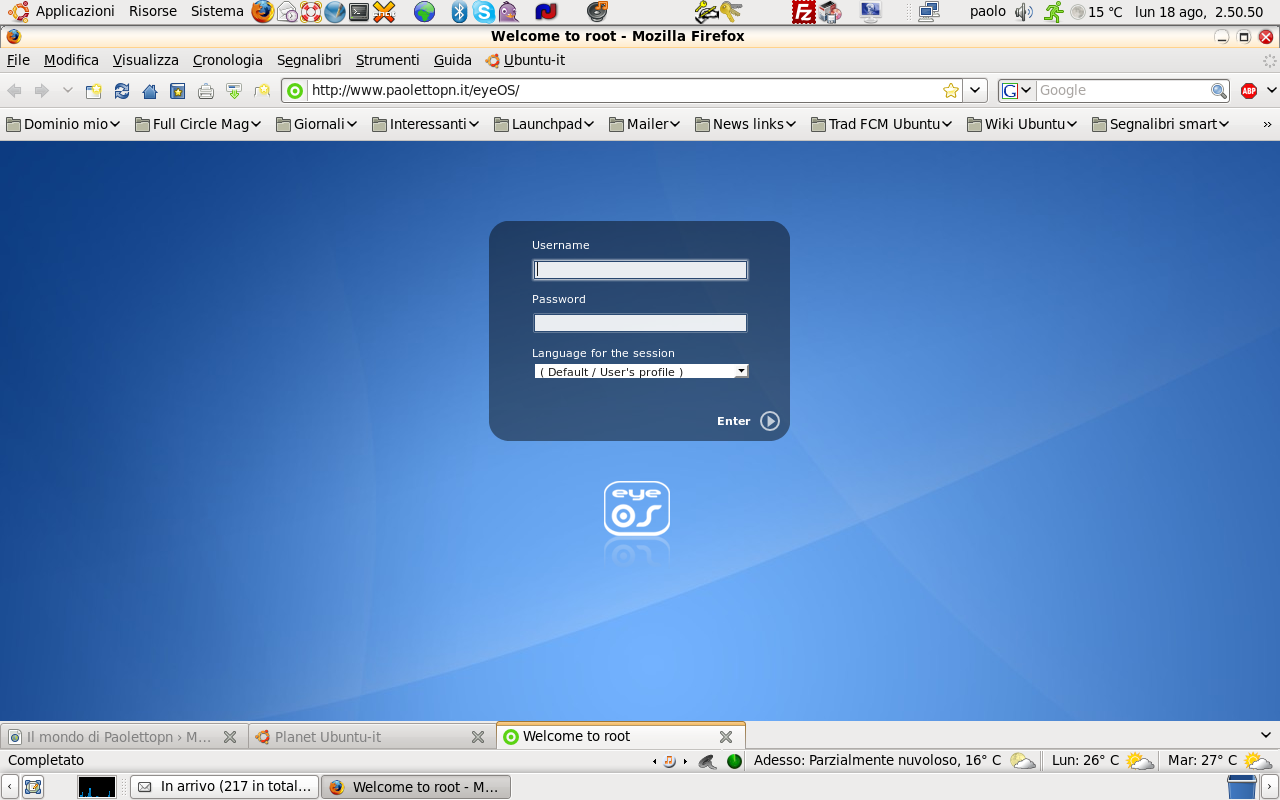Close the Welcome to root tab
Image resolution: width=1280 pixels, height=800 pixels.
tap(726, 737)
